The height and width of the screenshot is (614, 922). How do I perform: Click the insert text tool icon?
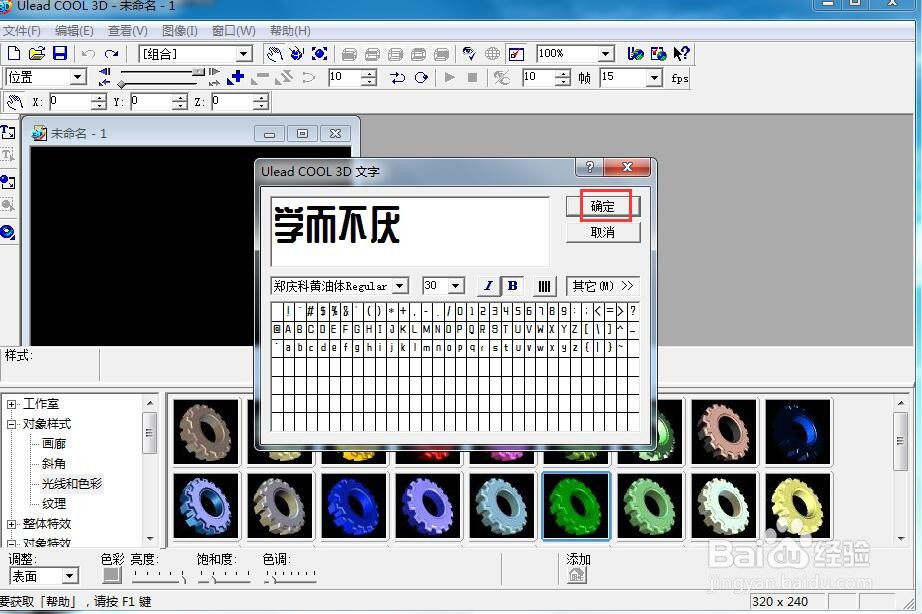(x=8, y=132)
